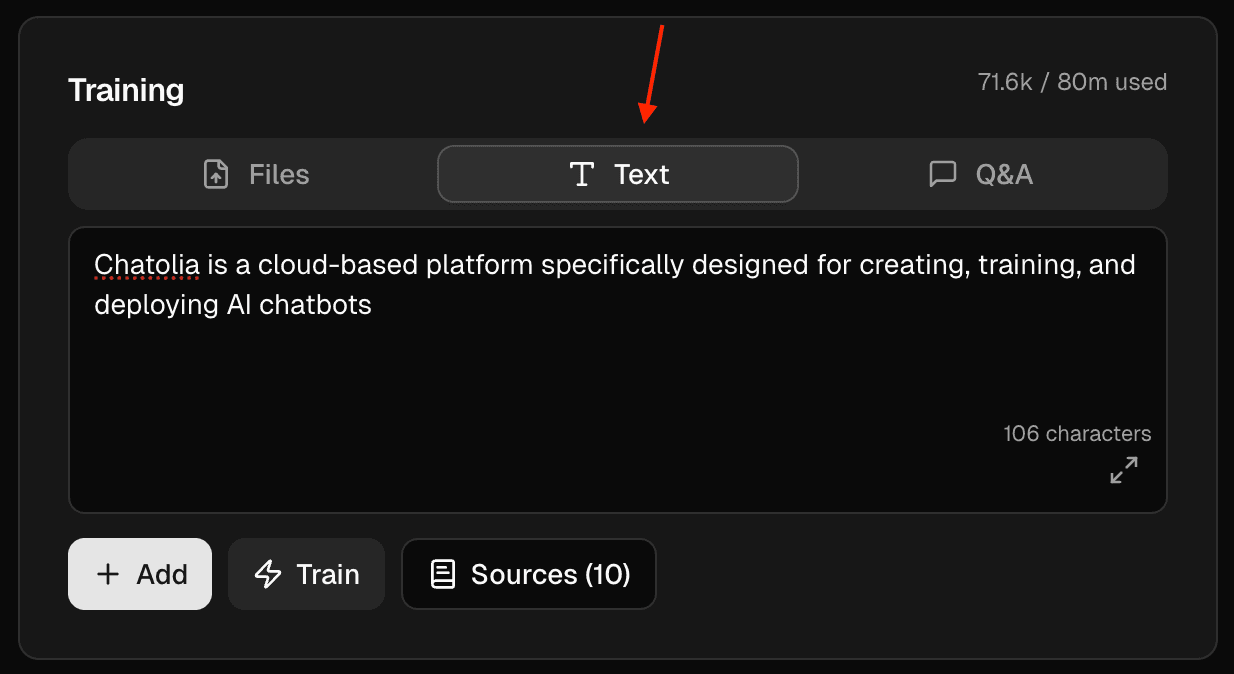Open the Q&A tab label
The image size is (1234, 674).
click(1004, 175)
